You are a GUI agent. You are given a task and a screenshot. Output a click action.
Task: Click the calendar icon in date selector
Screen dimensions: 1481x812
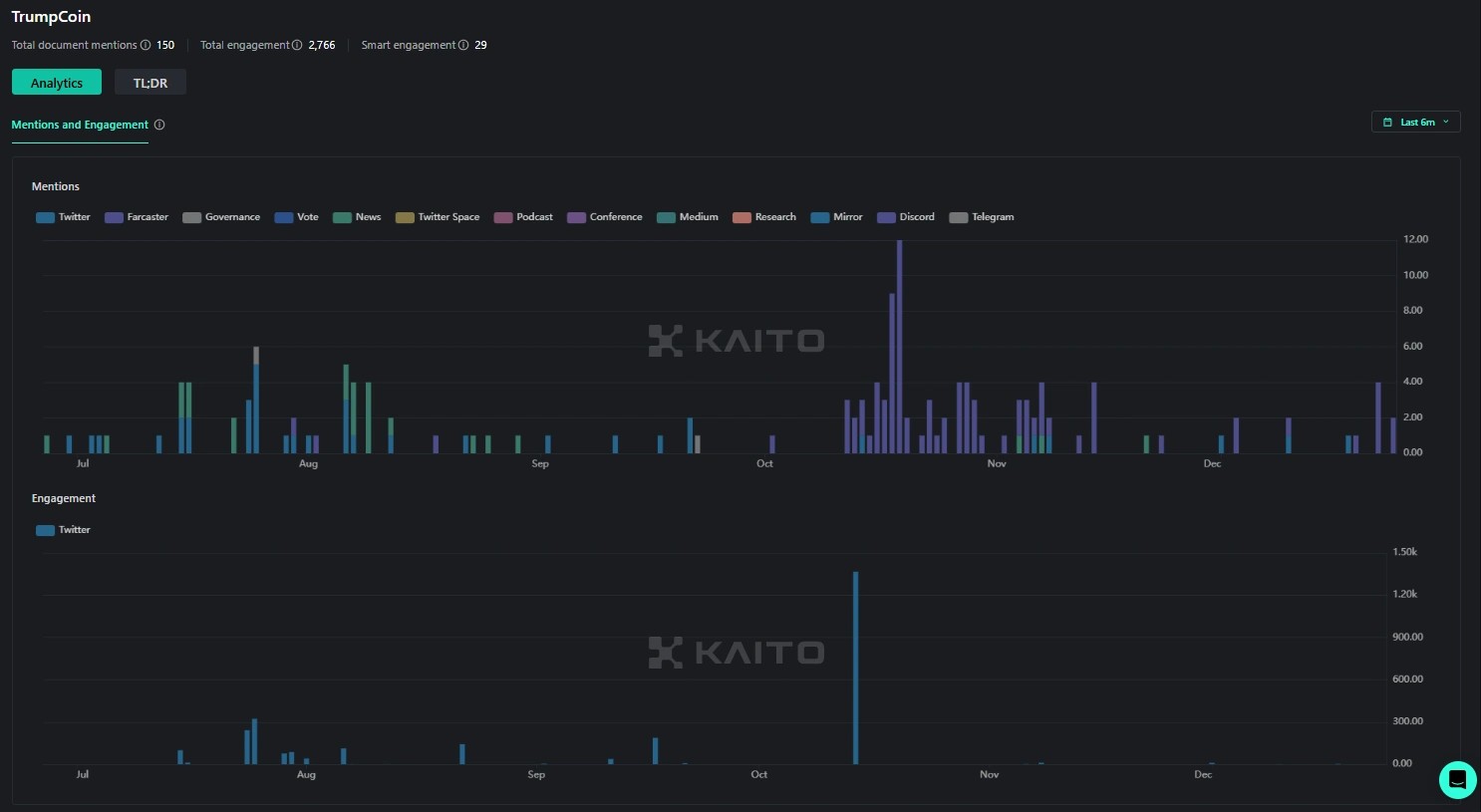point(1387,123)
